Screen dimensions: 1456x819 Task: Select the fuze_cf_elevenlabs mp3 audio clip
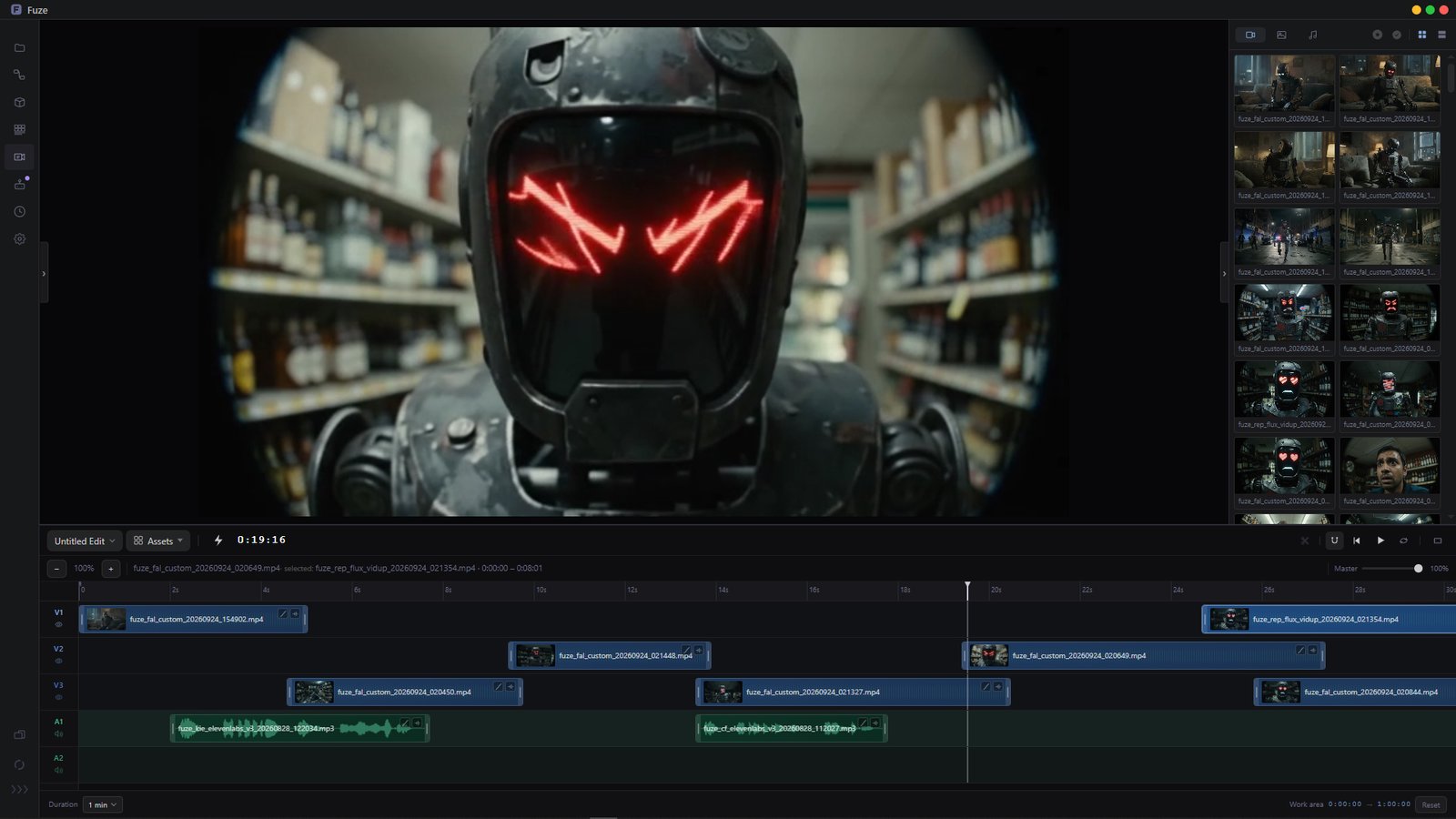pyautogui.click(x=792, y=728)
